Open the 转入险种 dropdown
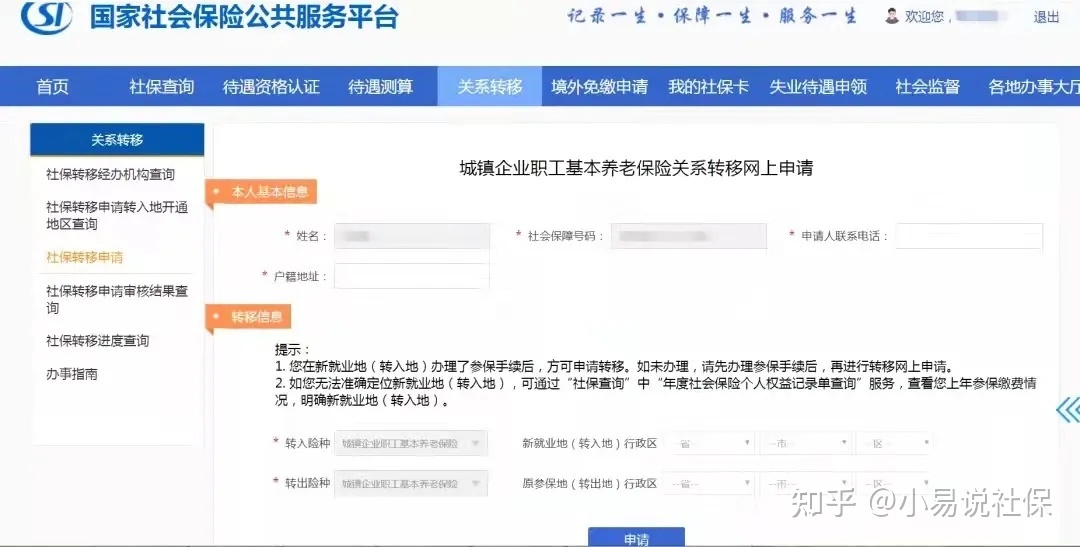1080x547 pixels. pos(411,443)
